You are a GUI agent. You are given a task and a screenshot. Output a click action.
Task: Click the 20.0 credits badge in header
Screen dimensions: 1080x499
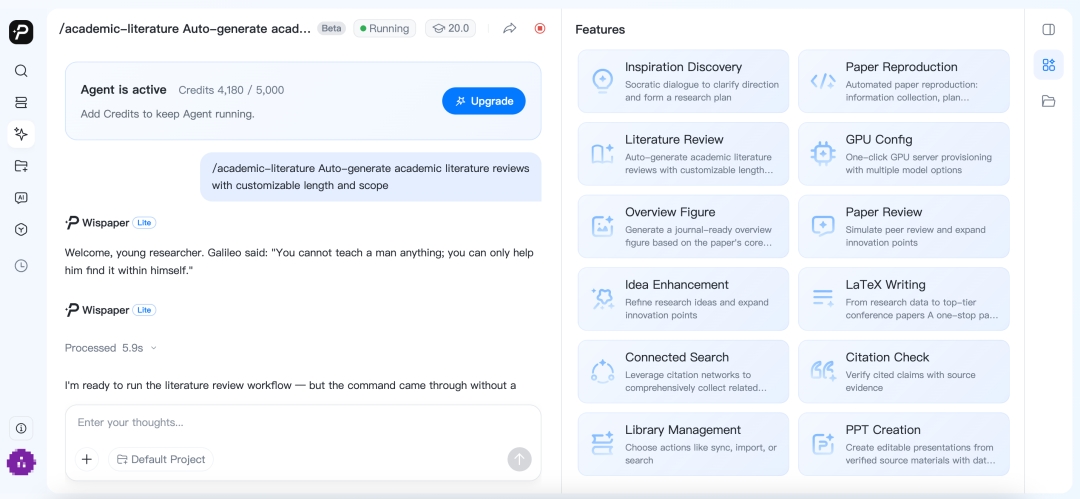point(450,28)
